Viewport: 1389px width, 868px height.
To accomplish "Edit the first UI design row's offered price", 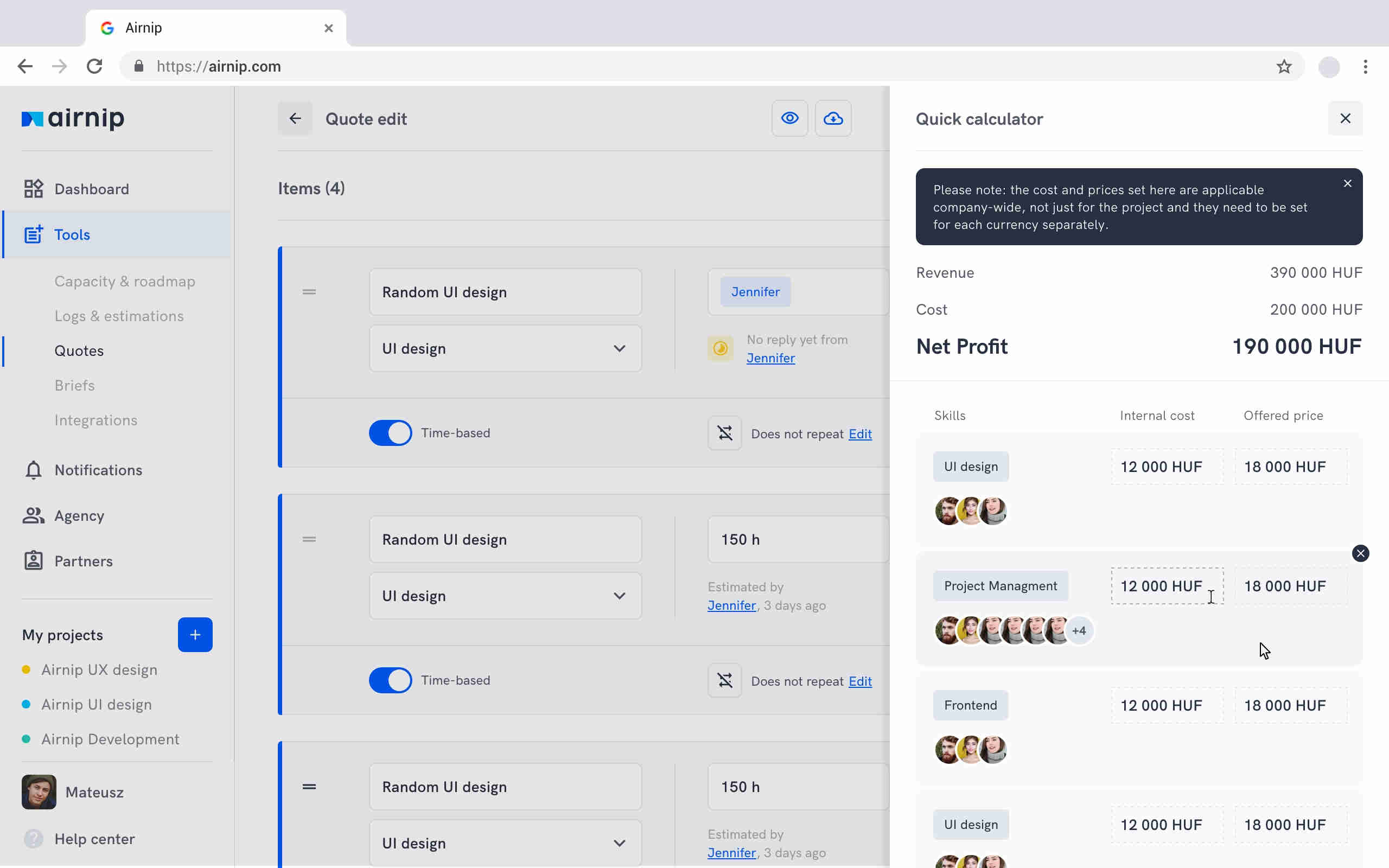I will (x=1291, y=467).
